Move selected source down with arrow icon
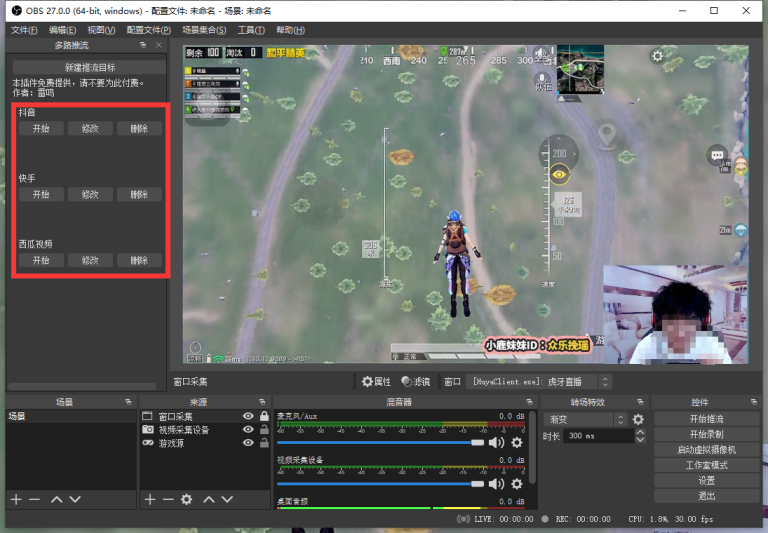Screen dimensions: 768x533 (228, 498)
